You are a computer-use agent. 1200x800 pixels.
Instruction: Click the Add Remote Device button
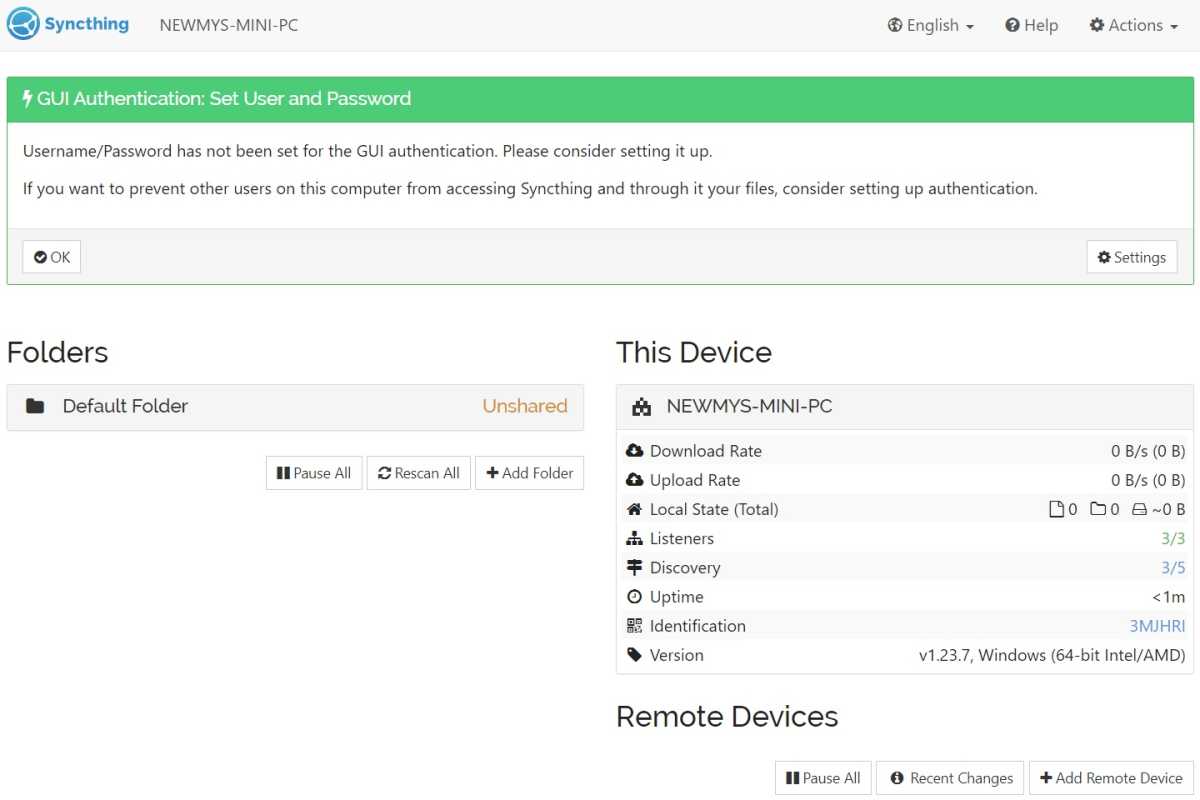click(x=1111, y=778)
